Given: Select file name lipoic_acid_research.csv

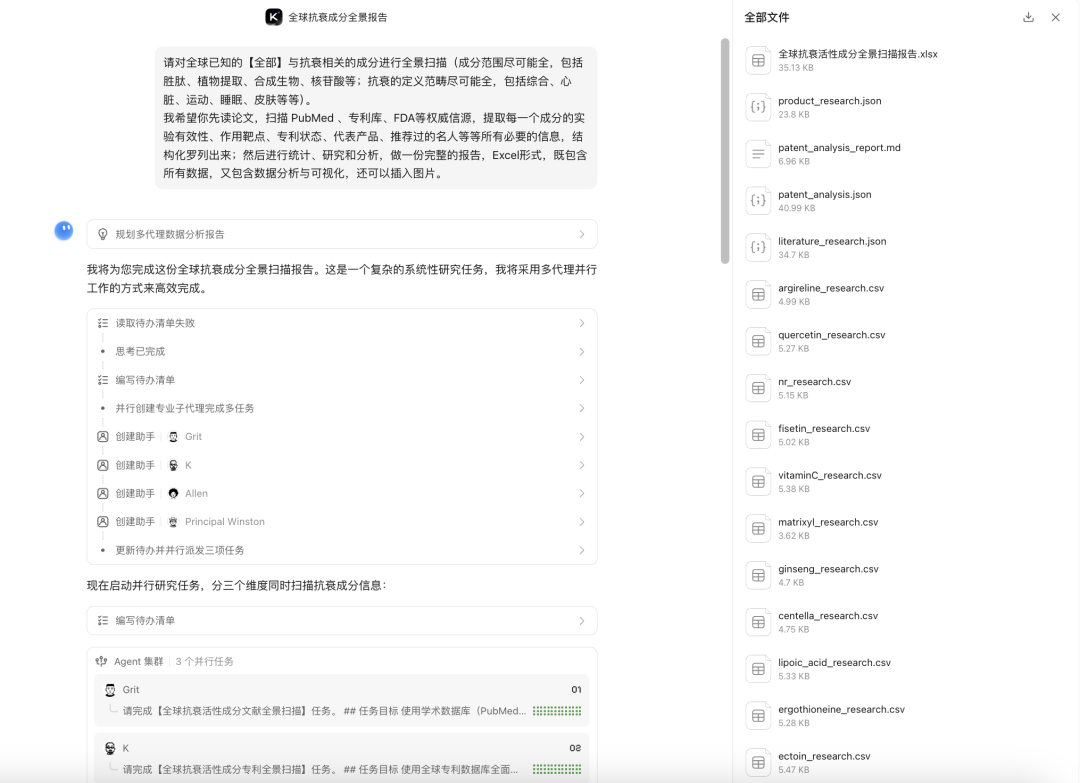Looking at the screenshot, I should tap(834, 662).
